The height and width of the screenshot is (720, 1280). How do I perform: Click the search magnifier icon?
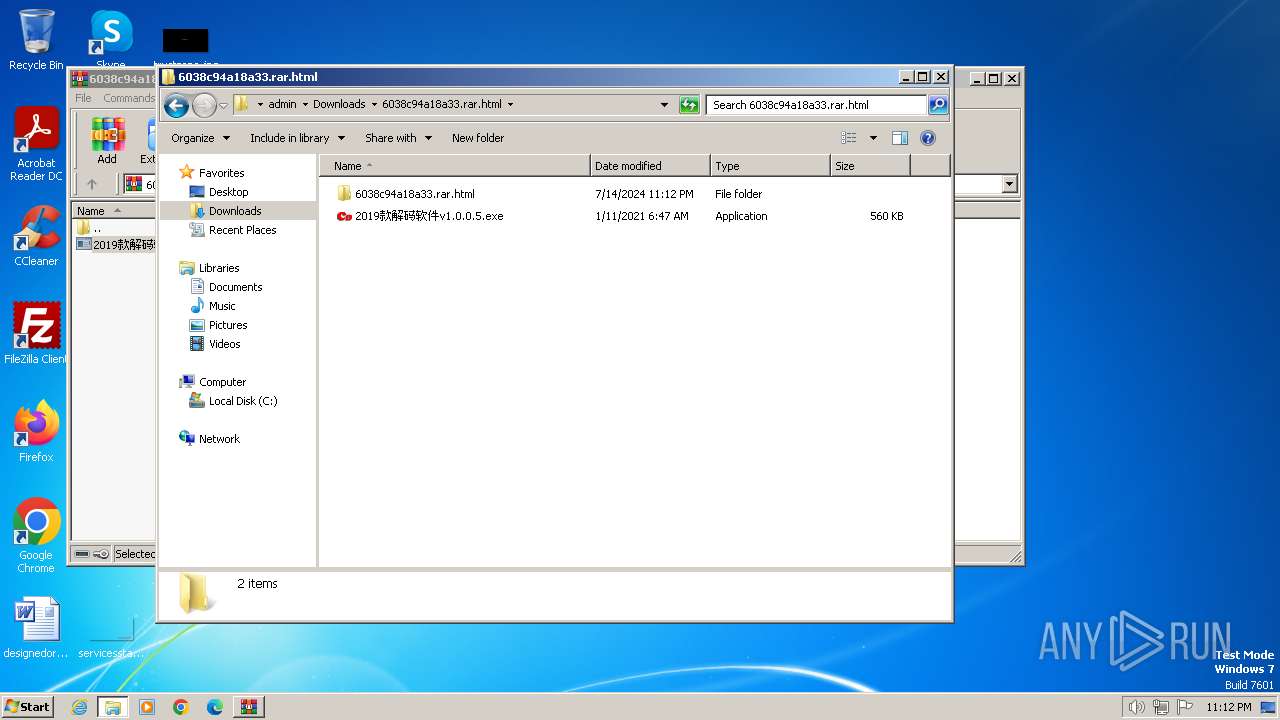(x=937, y=104)
